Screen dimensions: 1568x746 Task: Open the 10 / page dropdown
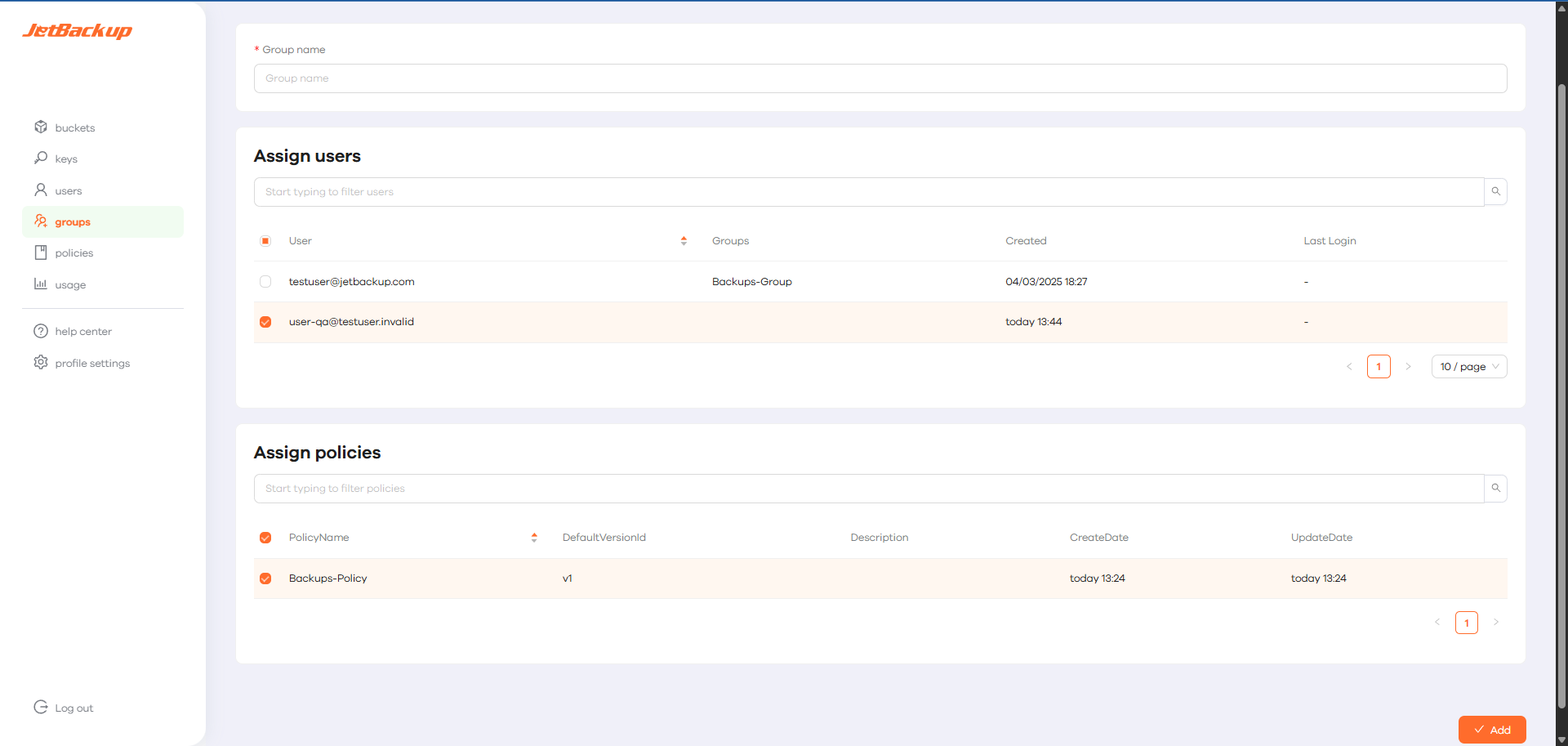pyautogui.click(x=1469, y=367)
